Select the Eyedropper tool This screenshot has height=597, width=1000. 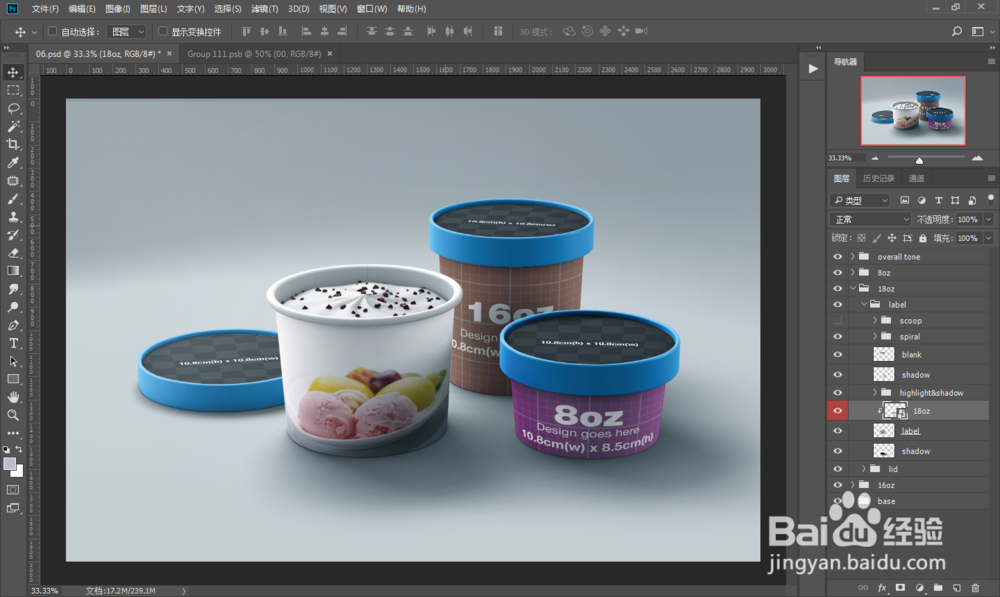pyautogui.click(x=13, y=163)
